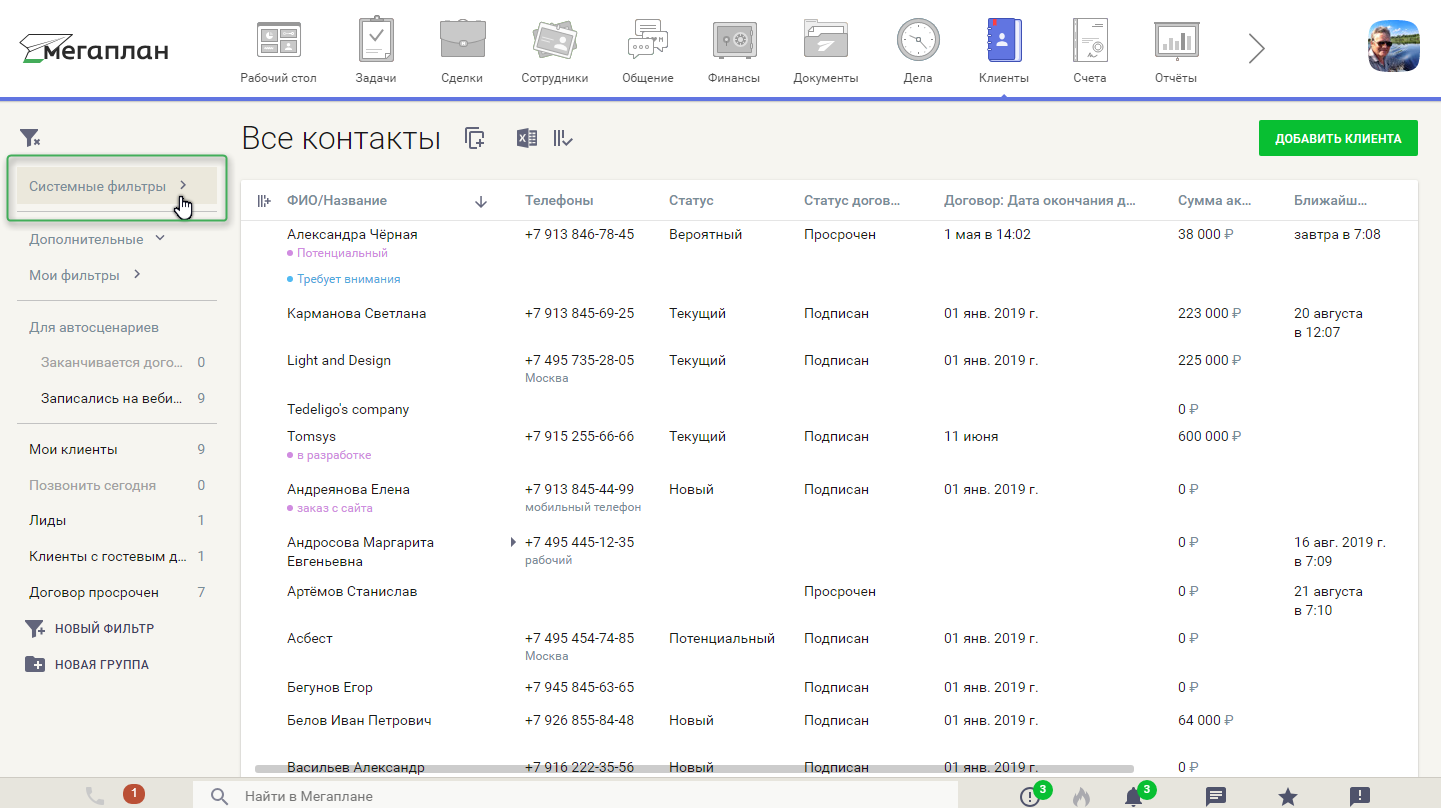Viewport: 1441px width, 808px height.
Task: Open the chat messages icon in bottom bar
Action: tap(1216, 796)
